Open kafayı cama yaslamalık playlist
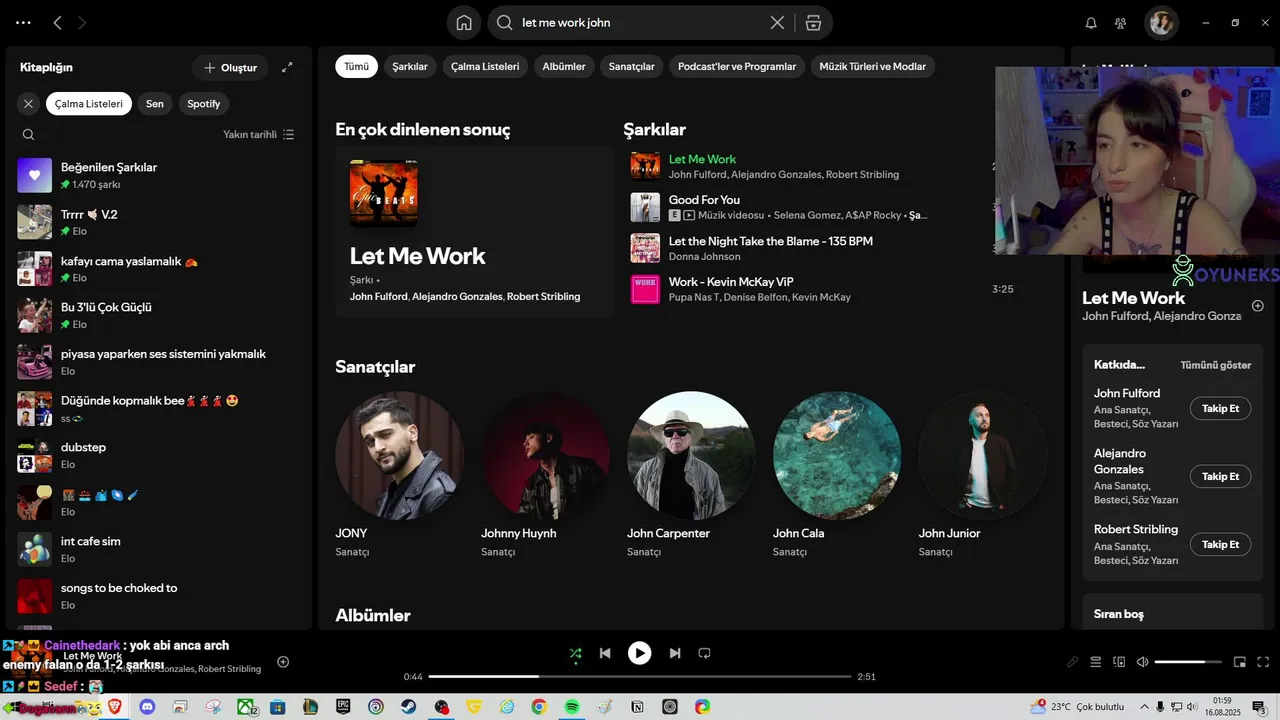1280x720 pixels. pos(160,269)
